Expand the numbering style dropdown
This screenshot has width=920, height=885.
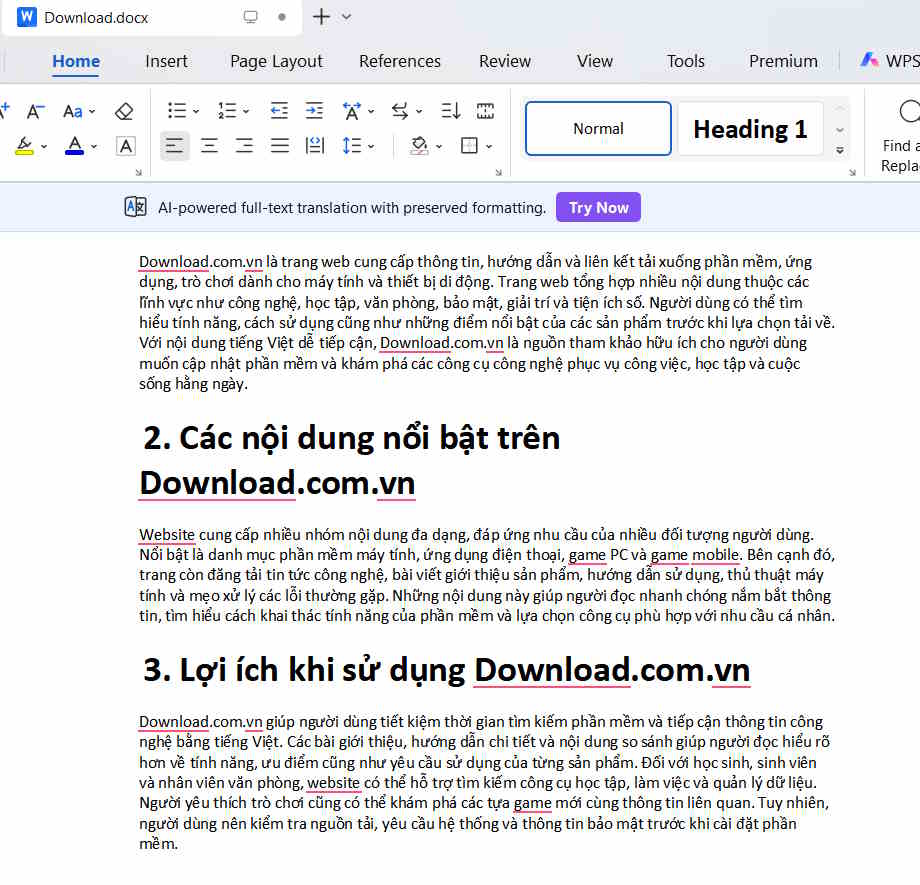tap(246, 111)
